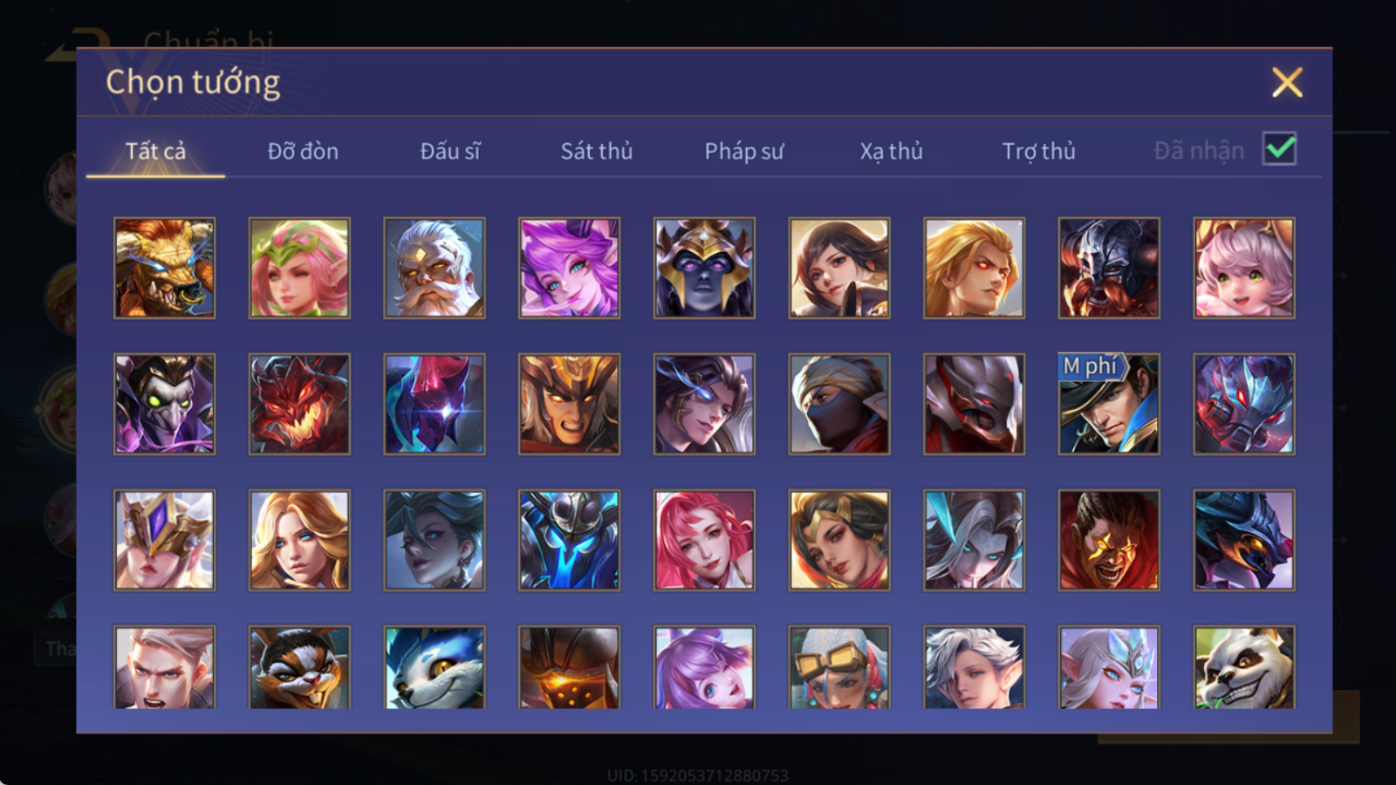Choose the white-bearded old man hero
The width and height of the screenshot is (1396, 785).
434,268
